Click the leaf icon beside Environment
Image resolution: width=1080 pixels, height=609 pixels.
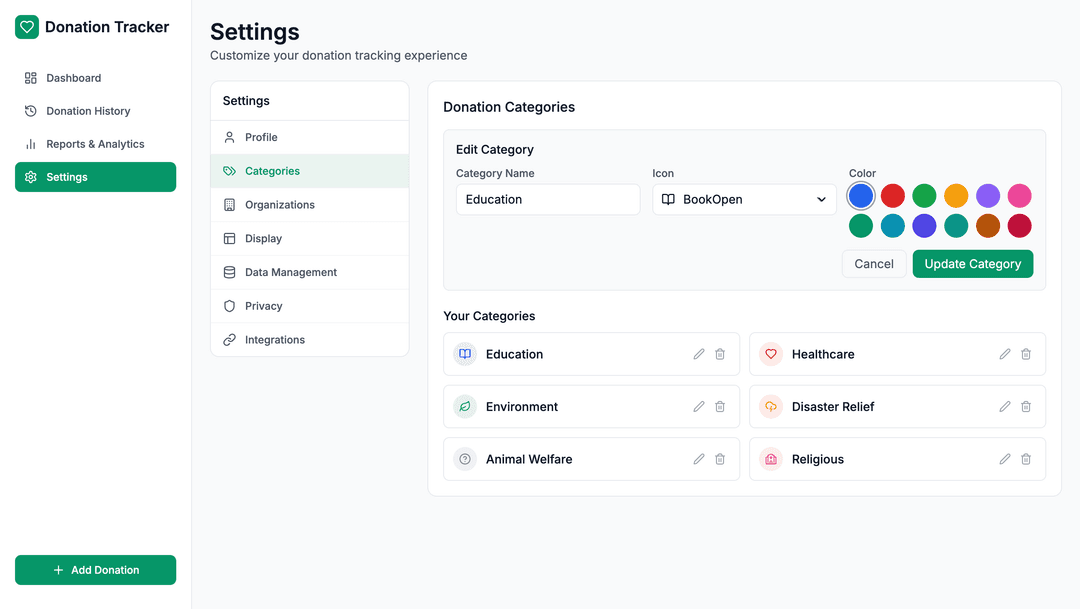tap(465, 407)
